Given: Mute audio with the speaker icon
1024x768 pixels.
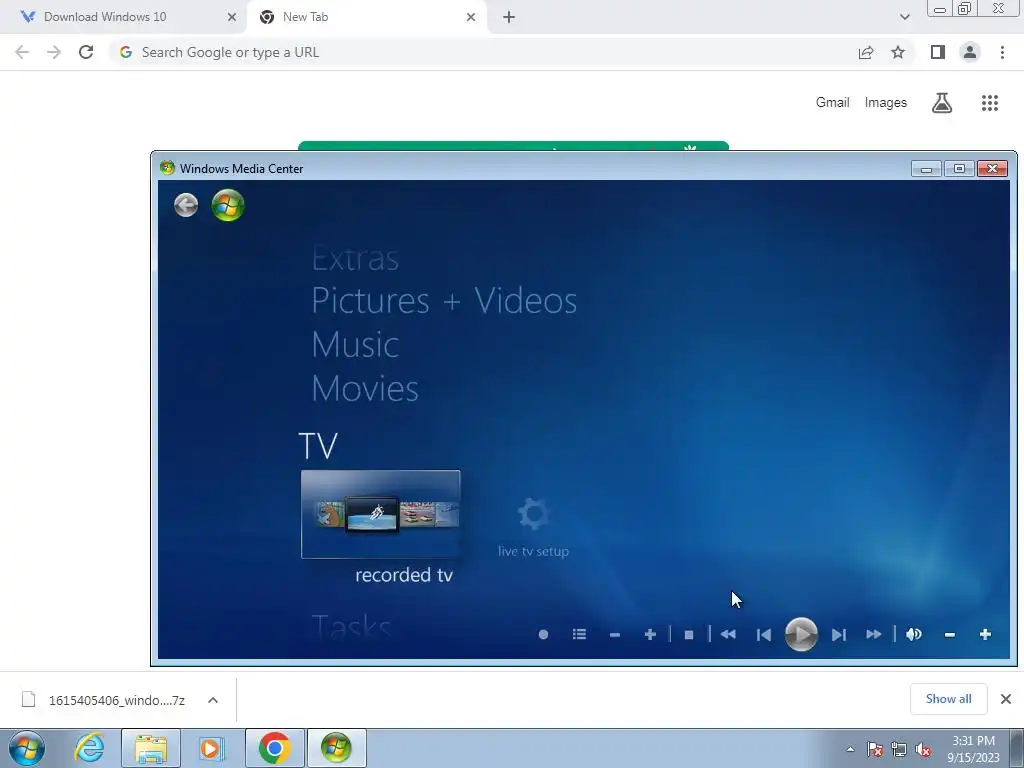Looking at the screenshot, I should coord(914,634).
